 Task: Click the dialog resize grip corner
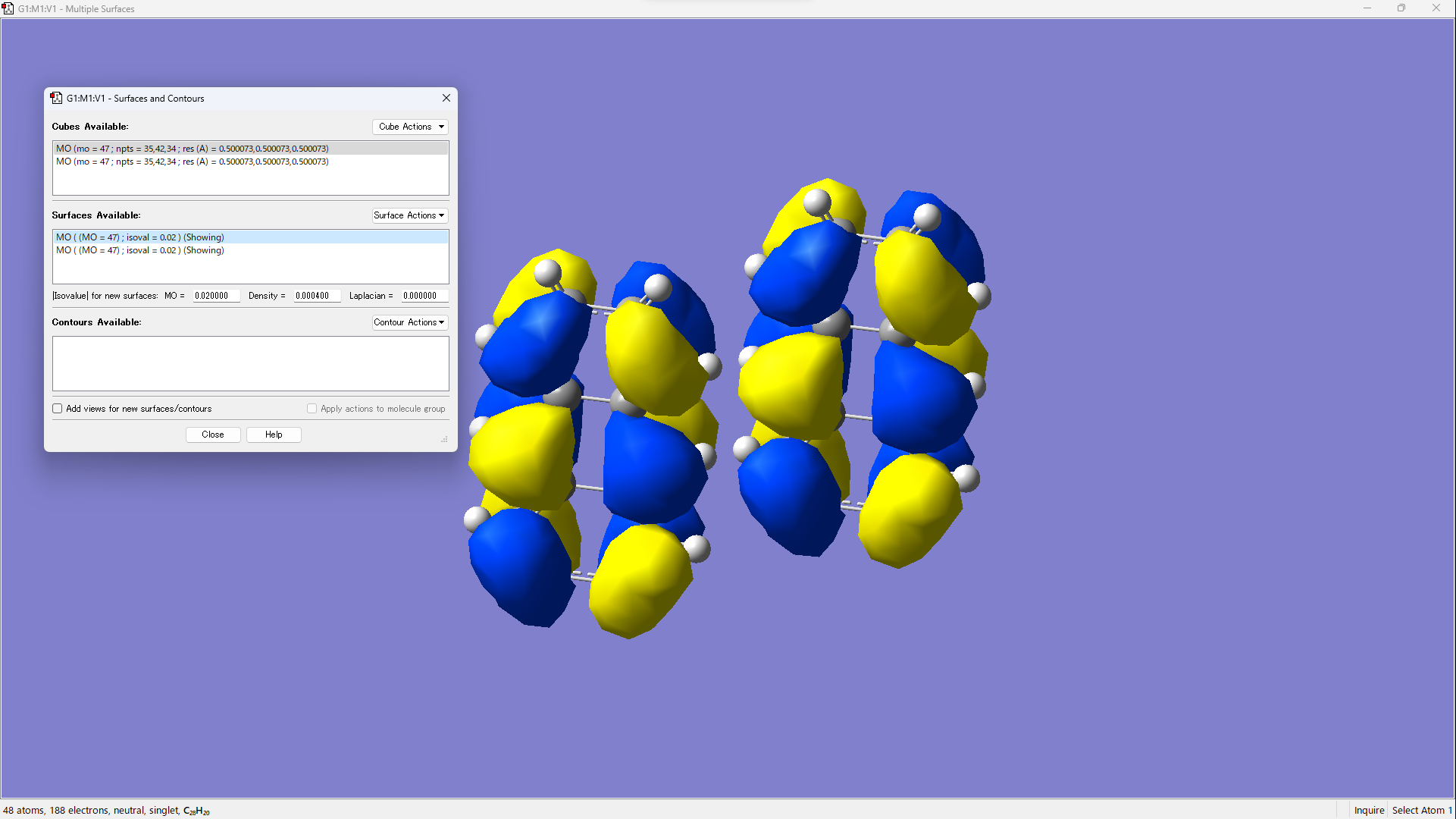coord(444,439)
